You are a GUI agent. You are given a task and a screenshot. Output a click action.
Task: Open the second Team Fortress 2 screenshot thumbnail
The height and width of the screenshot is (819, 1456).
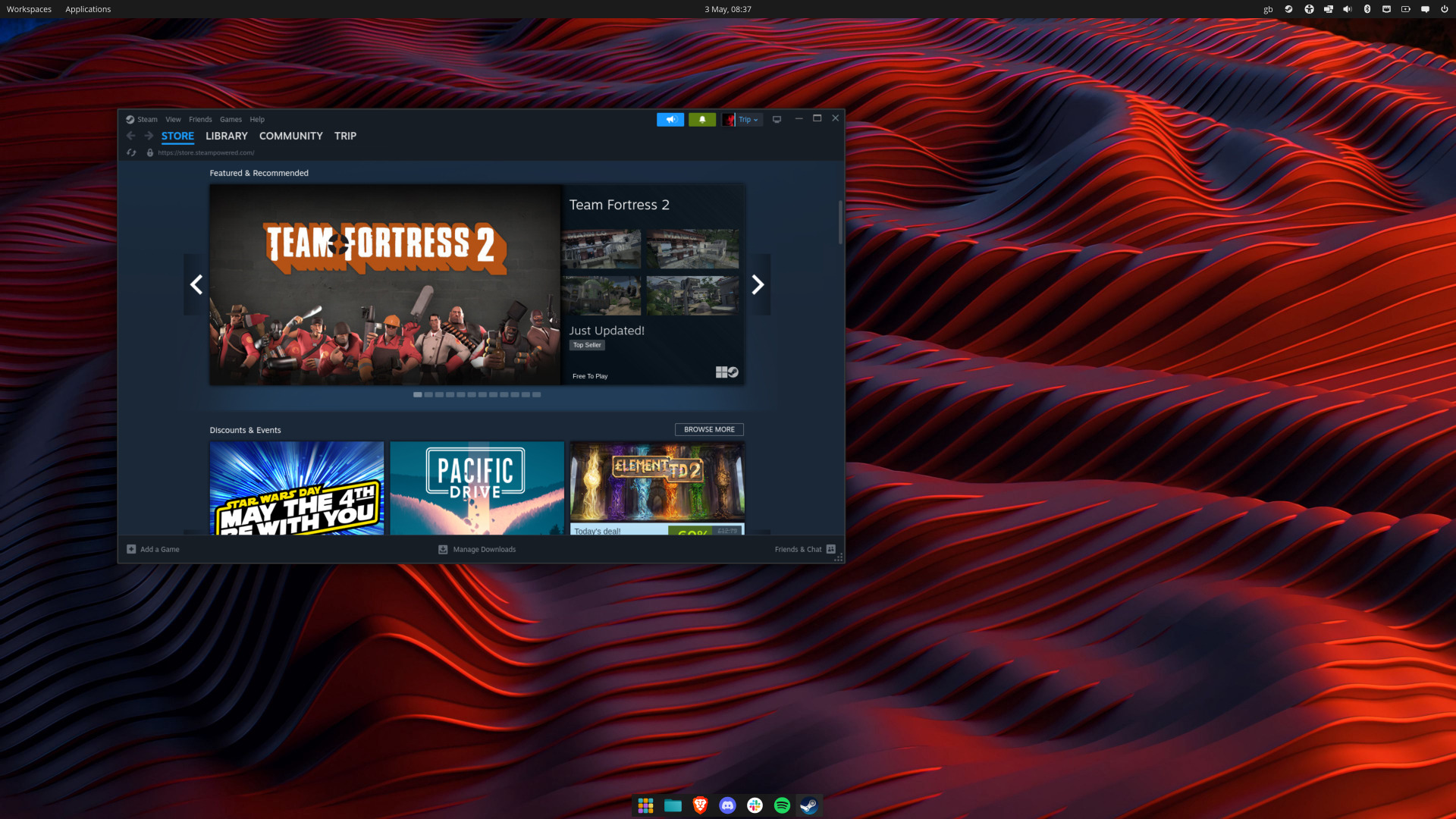(692, 249)
